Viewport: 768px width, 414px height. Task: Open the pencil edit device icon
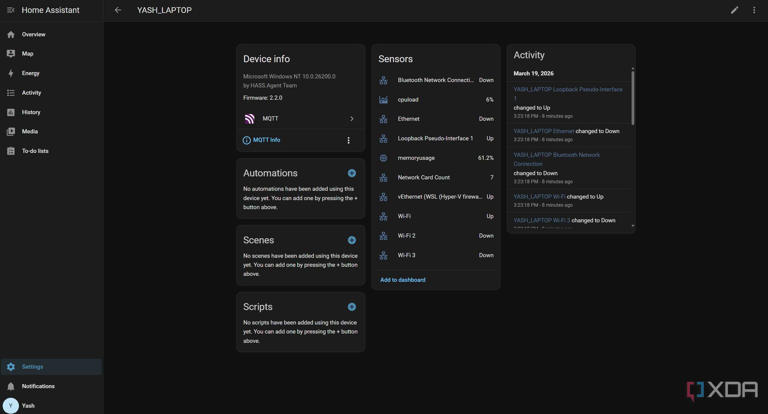coord(734,10)
